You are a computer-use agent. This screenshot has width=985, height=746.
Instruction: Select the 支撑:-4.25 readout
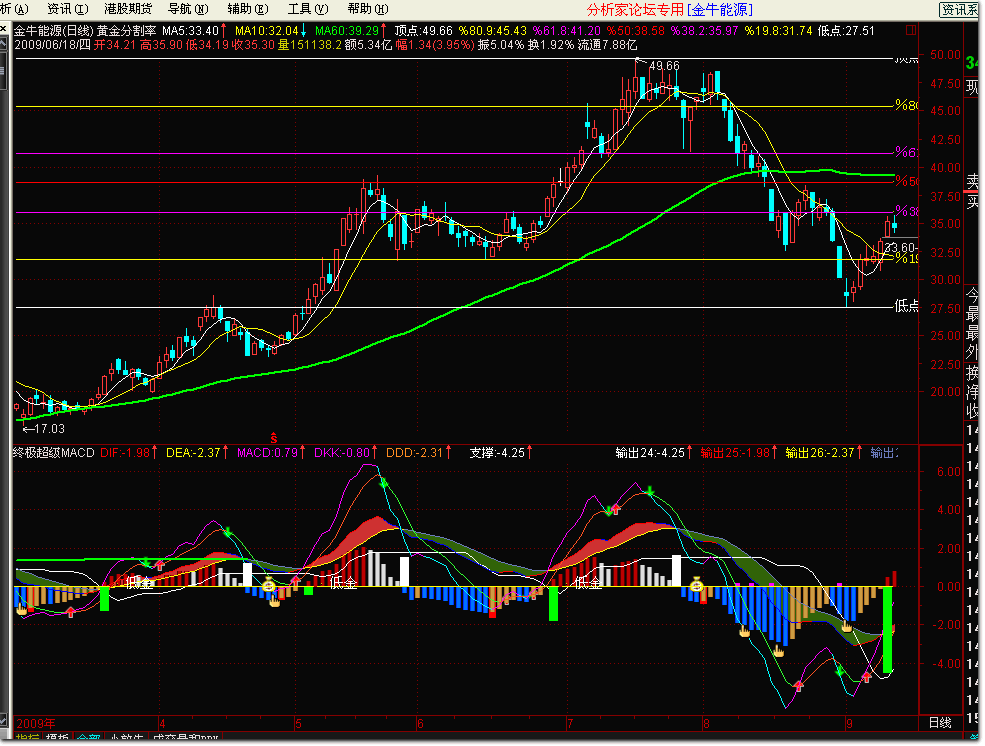pyautogui.click(x=498, y=452)
